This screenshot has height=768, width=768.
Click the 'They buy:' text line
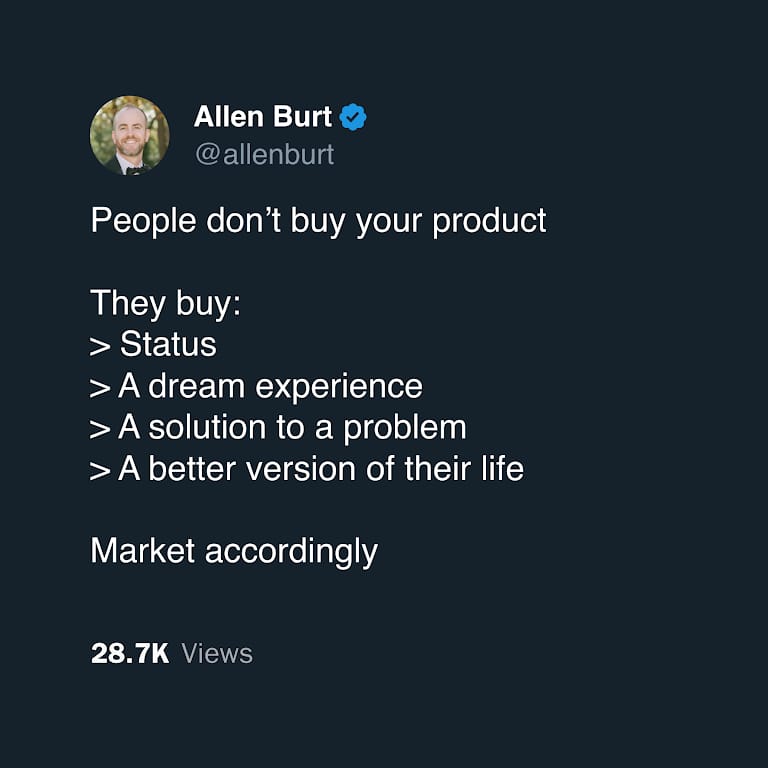click(166, 304)
